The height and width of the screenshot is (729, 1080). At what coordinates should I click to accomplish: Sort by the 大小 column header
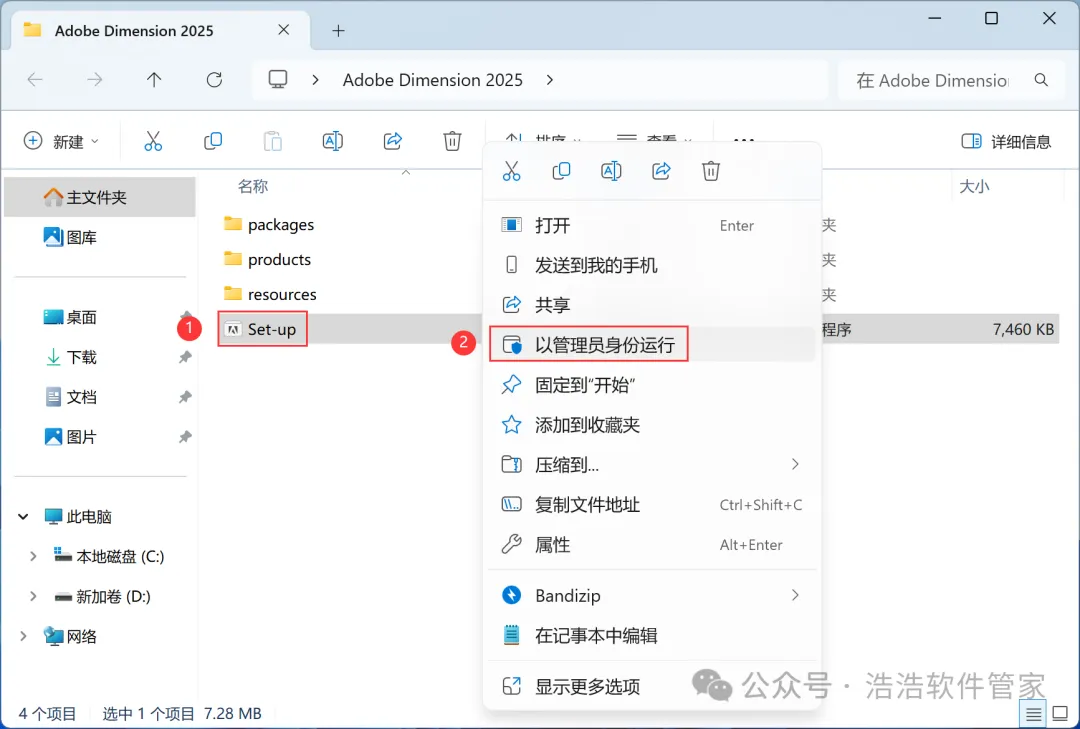click(x=974, y=186)
